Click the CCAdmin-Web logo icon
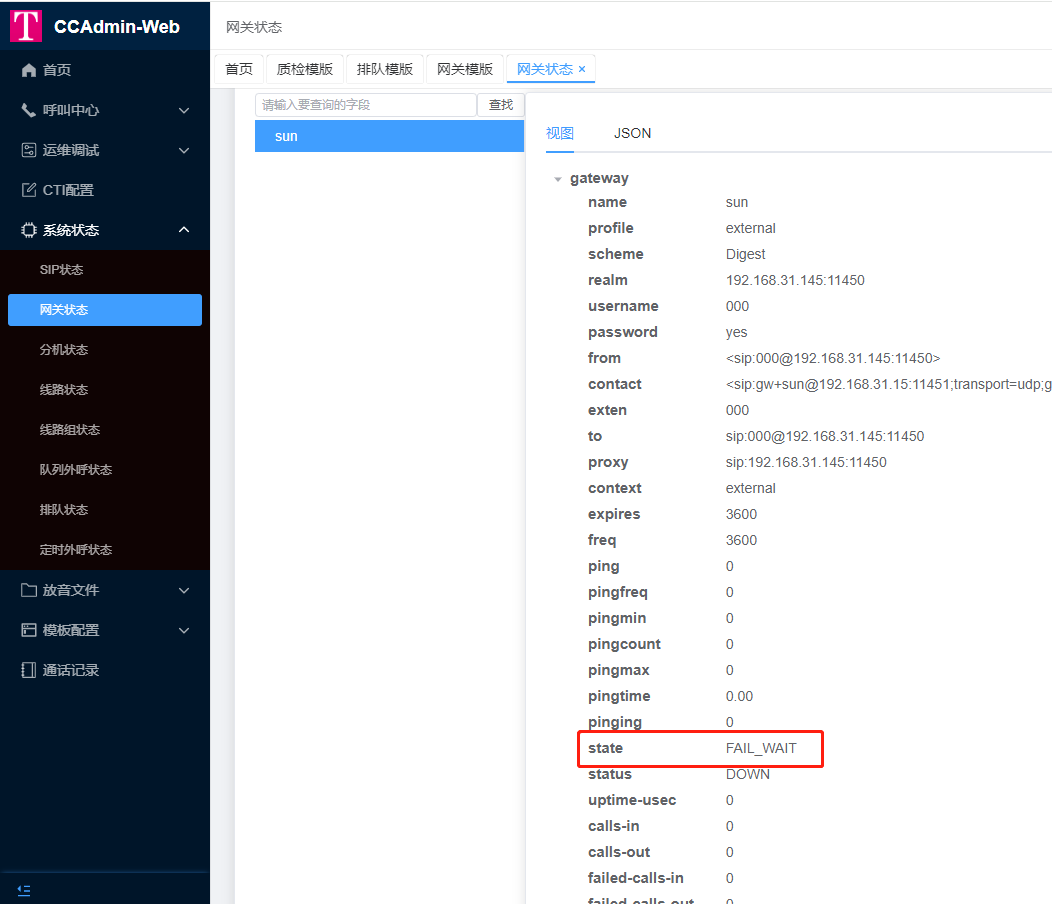 pos(26,26)
